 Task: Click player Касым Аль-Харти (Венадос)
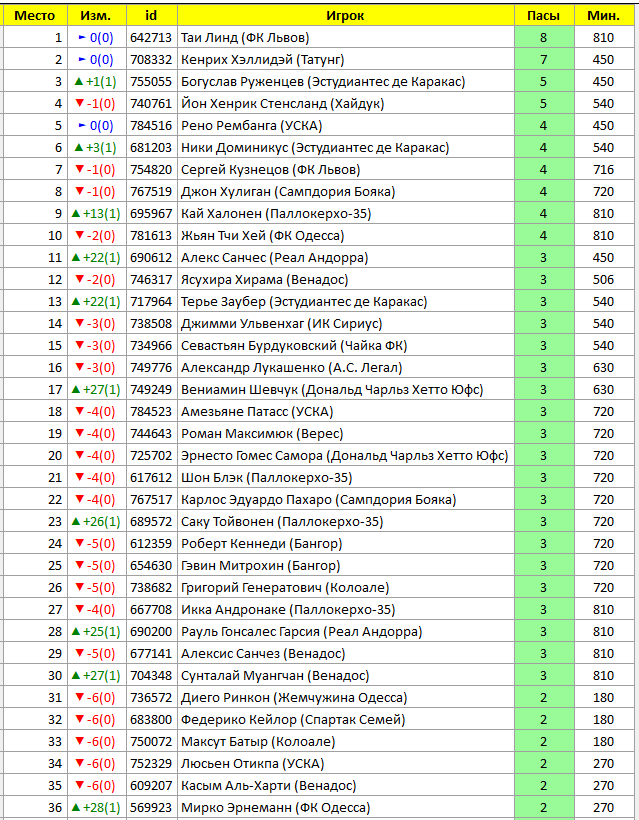[268, 784]
